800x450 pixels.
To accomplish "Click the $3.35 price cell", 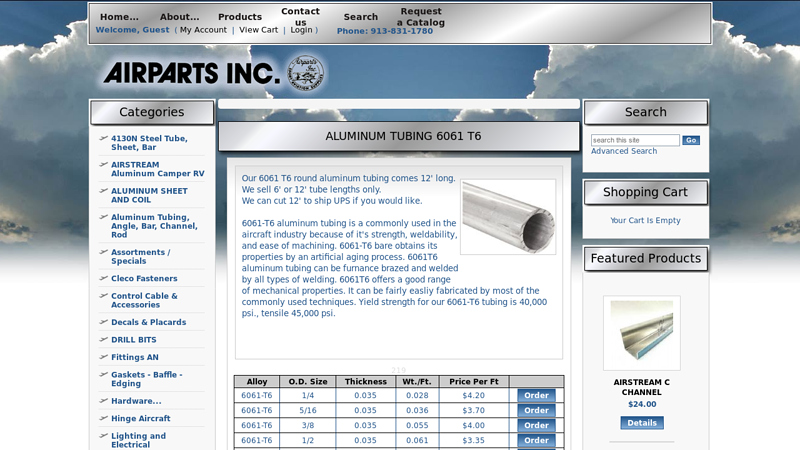I will coord(473,440).
